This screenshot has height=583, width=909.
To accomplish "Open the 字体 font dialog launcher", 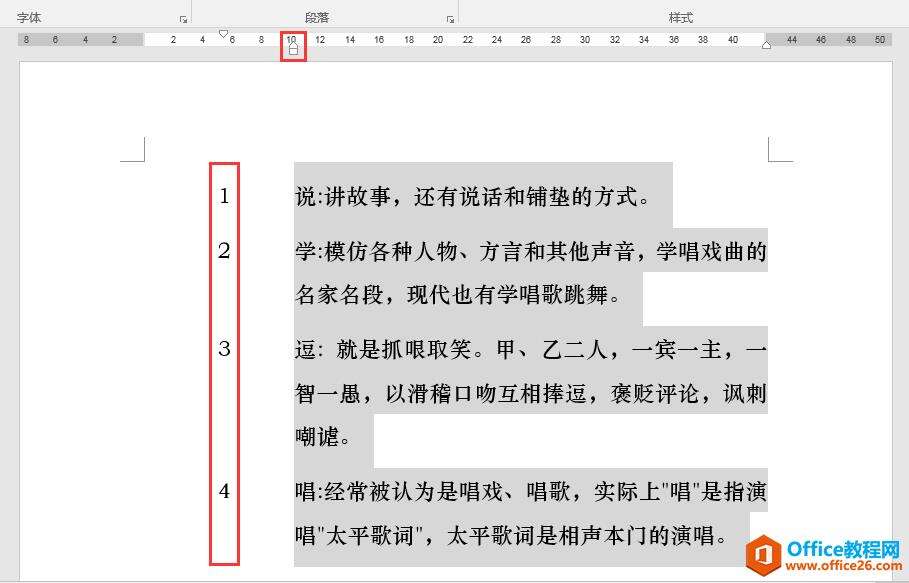I will [x=183, y=20].
